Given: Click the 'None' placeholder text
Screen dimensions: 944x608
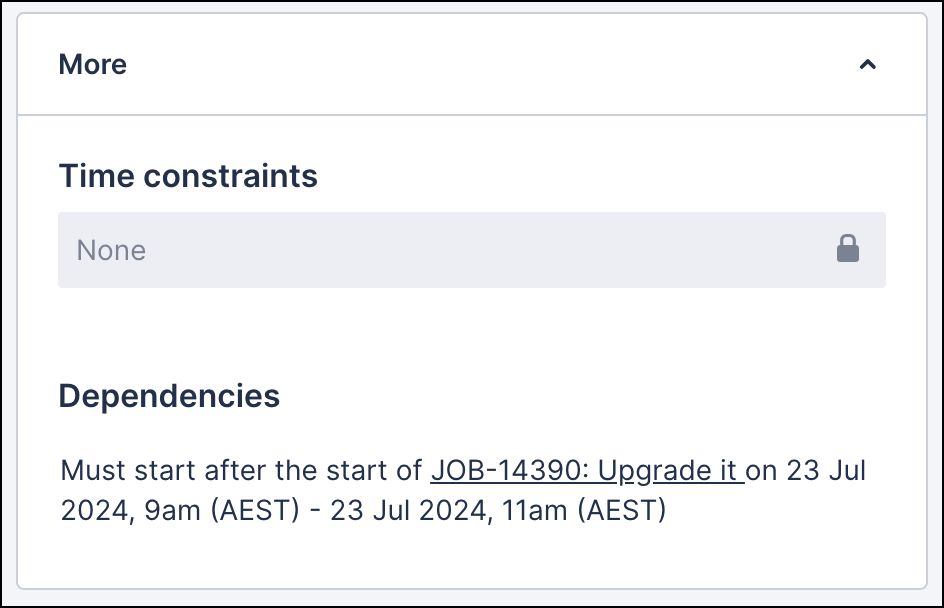Looking at the screenshot, I should (111, 250).
